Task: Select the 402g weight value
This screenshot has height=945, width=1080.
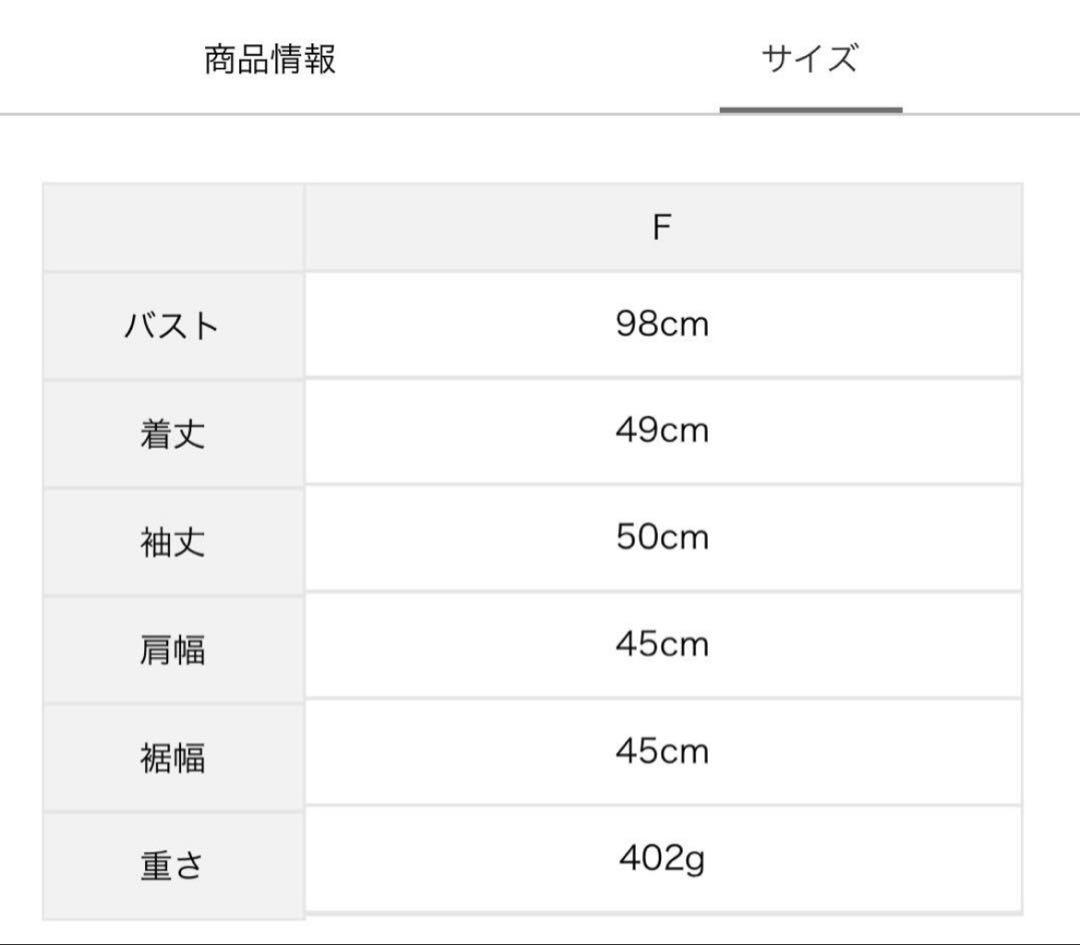Action: [663, 858]
